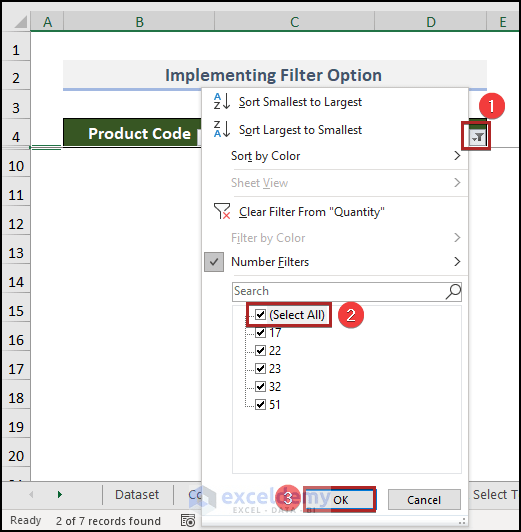Viewport: 521px width, 532px height.
Task: Click the magnifier icon in Search box
Action: (454, 291)
